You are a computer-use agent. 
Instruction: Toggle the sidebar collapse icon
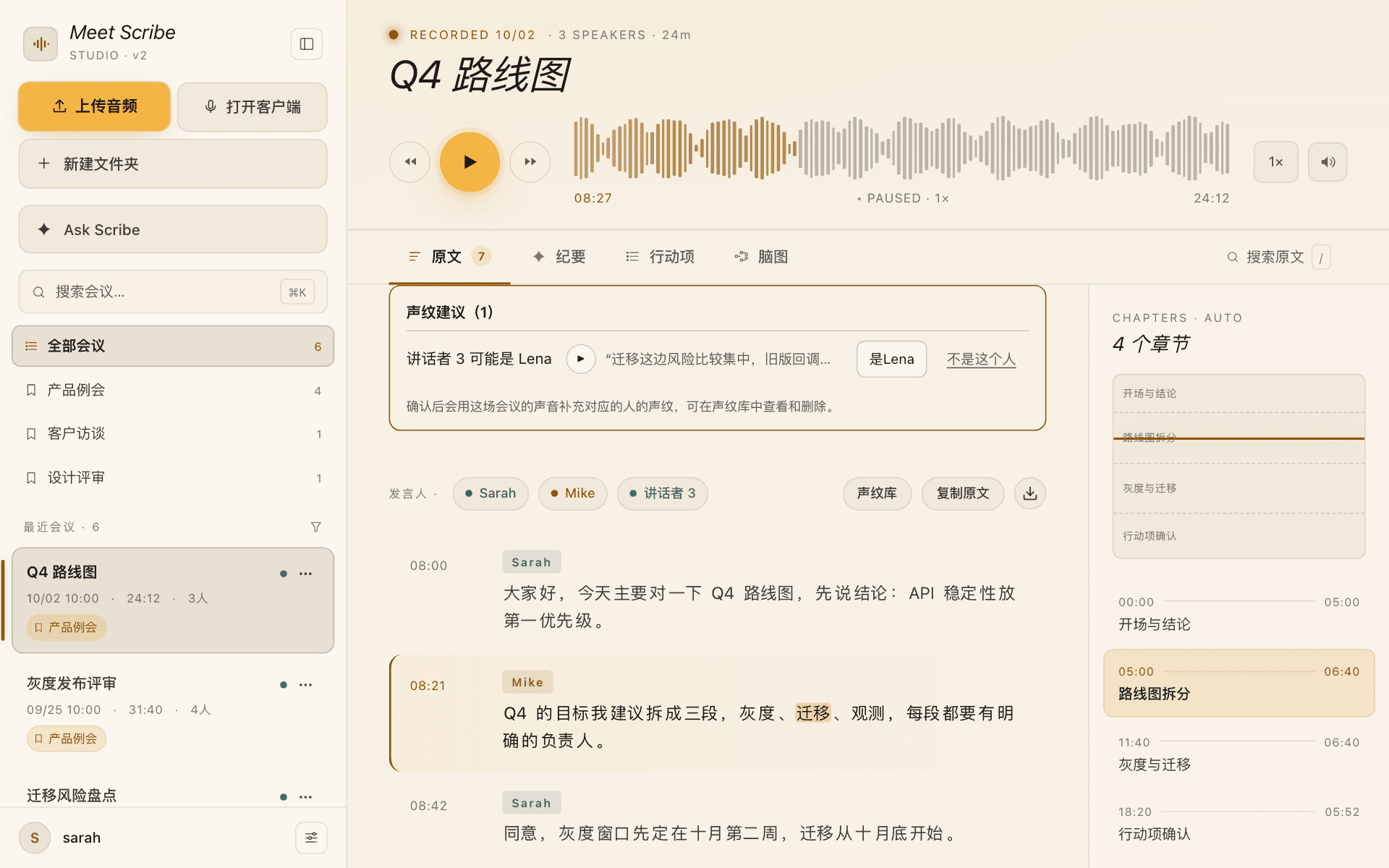[307, 44]
